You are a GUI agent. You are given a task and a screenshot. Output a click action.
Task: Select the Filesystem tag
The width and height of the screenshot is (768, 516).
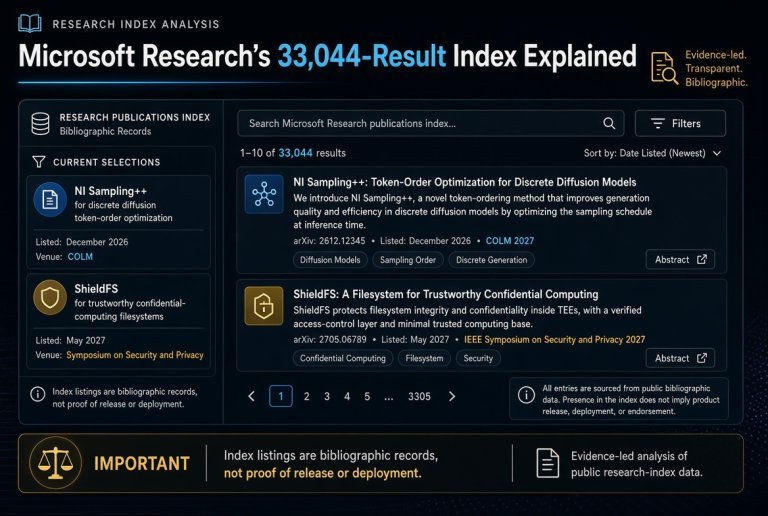click(424, 358)
